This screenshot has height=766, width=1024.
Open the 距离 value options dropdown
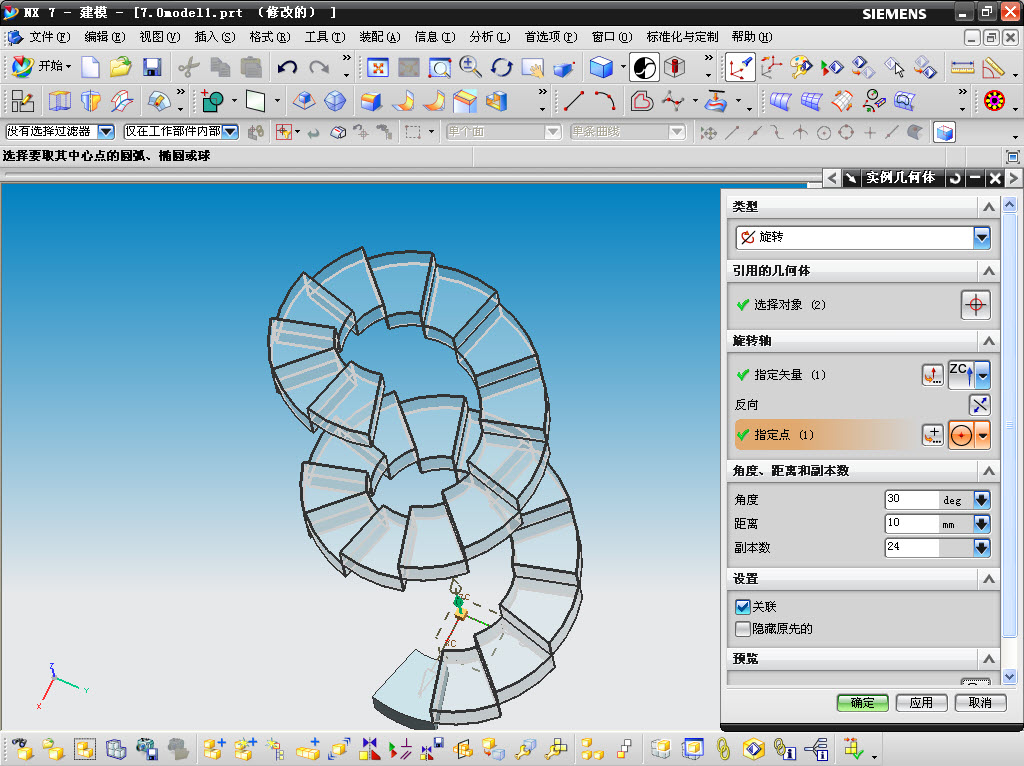tap(982, 524)
